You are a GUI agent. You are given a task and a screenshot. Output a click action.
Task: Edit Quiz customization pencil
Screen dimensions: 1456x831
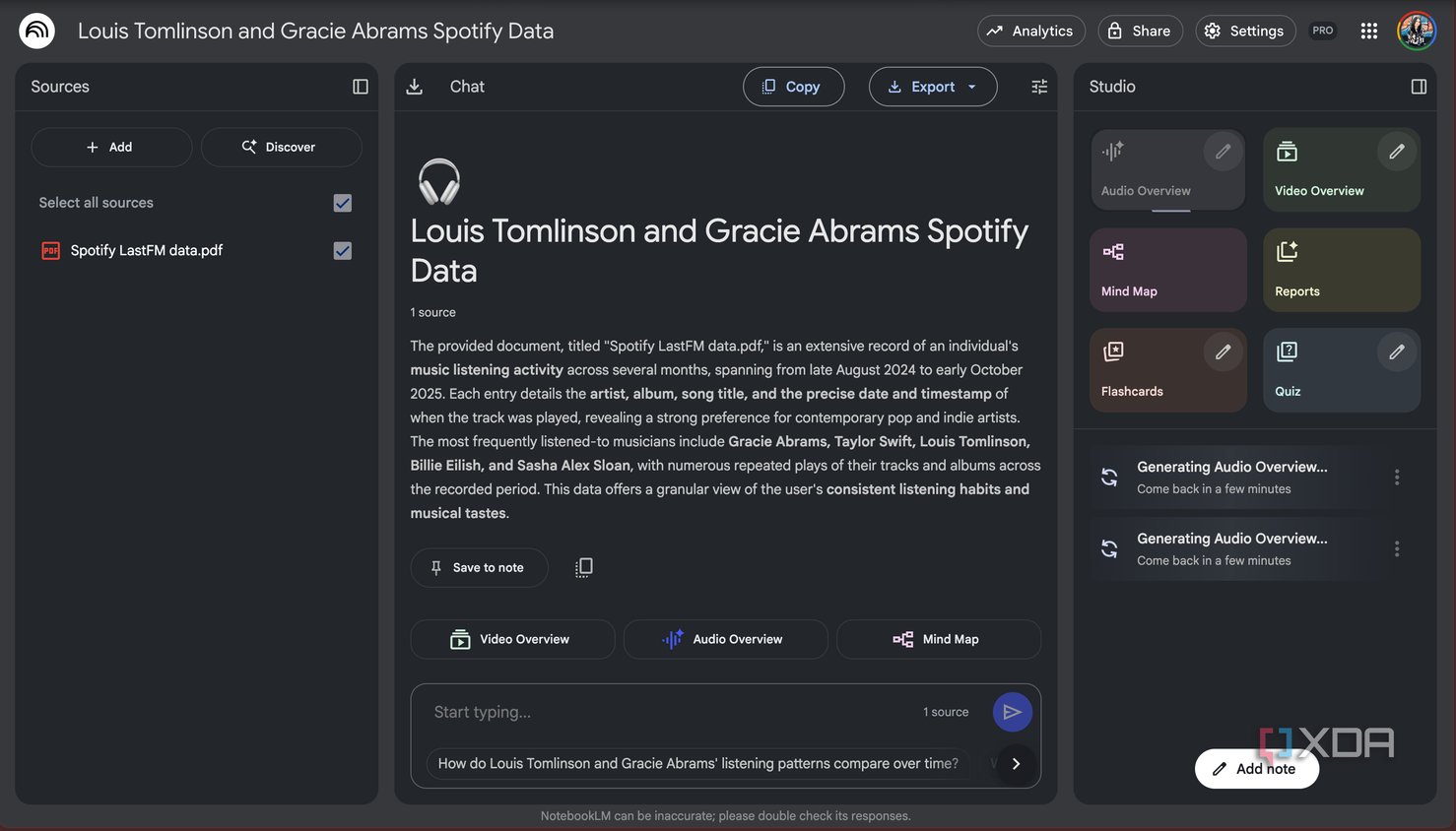pyautogui.click(x=1397, y=352)
